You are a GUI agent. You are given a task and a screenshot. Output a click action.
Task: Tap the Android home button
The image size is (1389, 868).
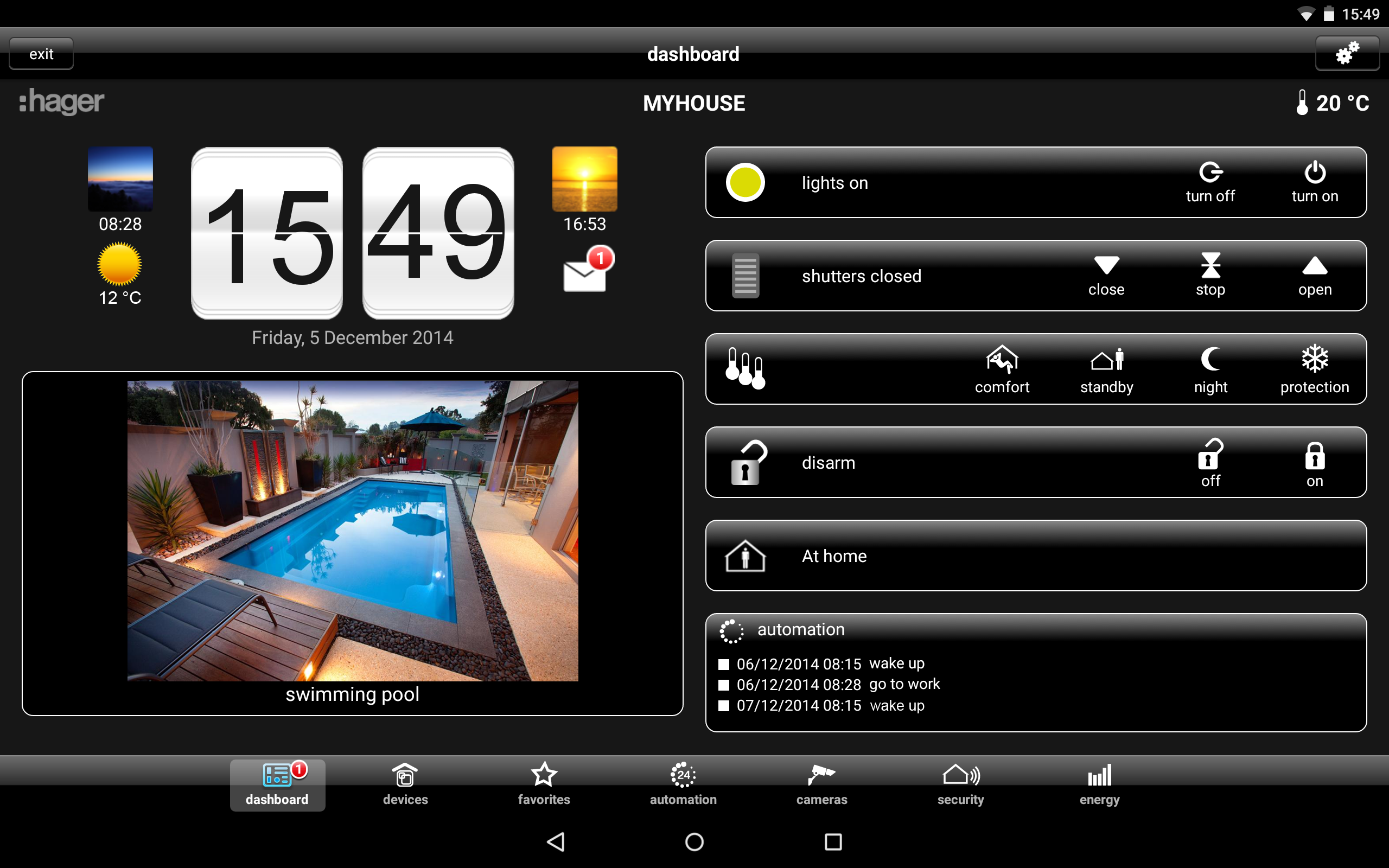(694, 841)
